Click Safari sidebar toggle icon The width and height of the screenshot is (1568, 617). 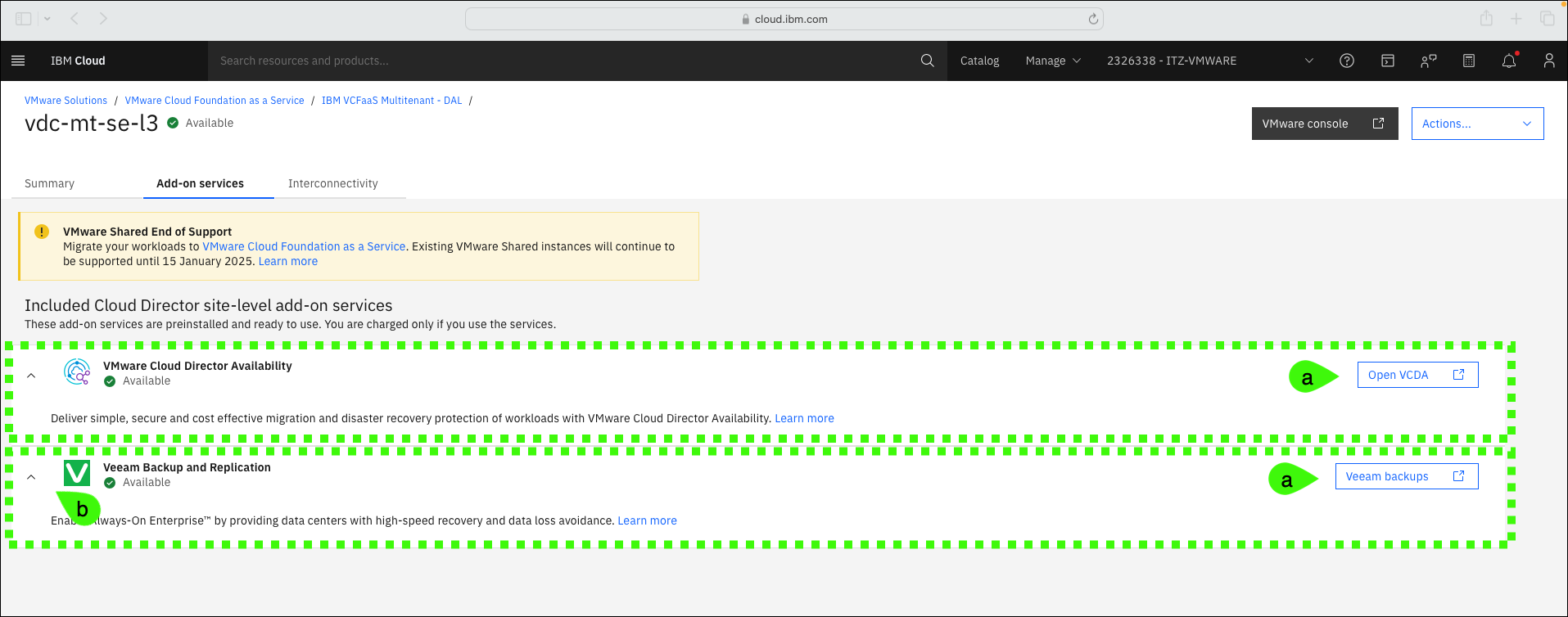pyautogui.click(x=24, y=18)
